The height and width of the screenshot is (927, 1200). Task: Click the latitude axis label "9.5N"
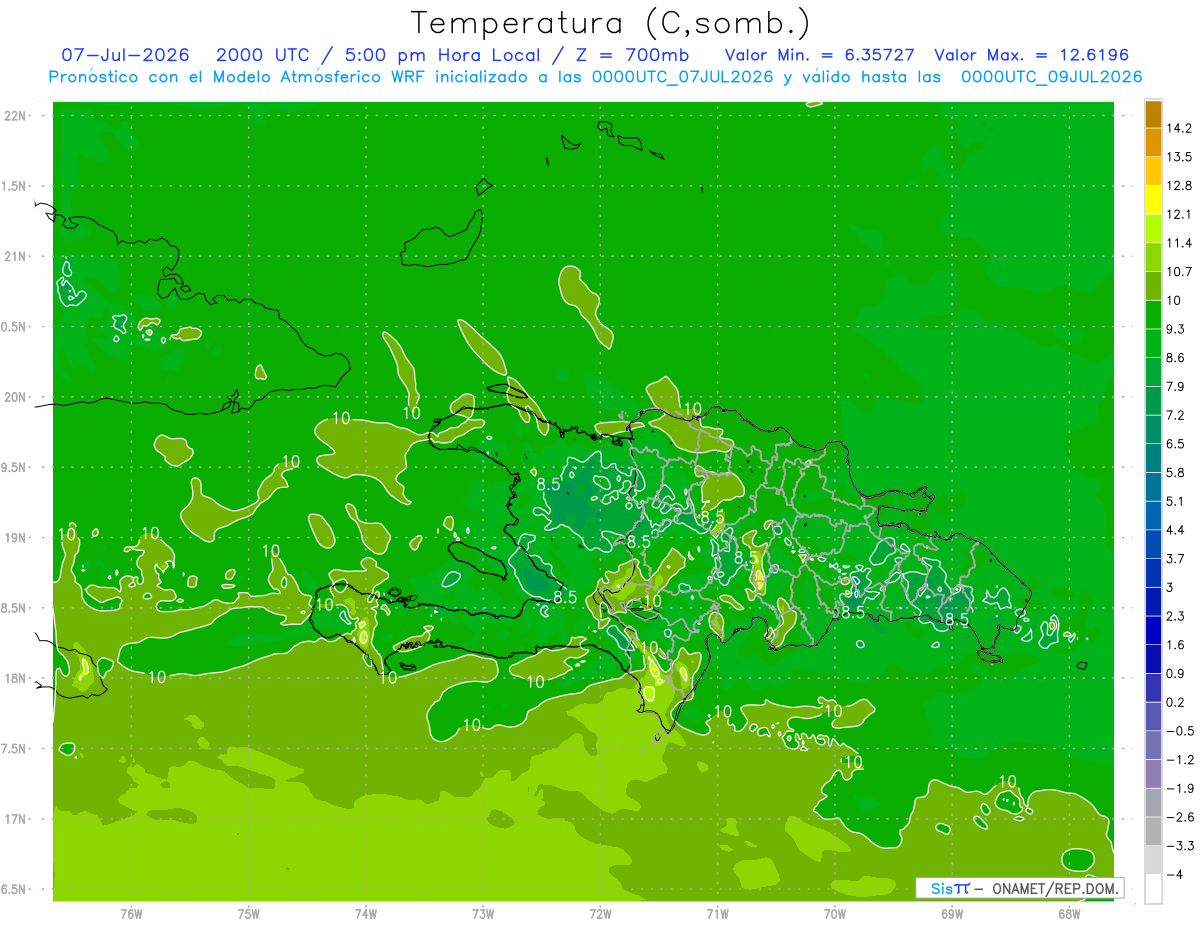(x=15, y=467)
